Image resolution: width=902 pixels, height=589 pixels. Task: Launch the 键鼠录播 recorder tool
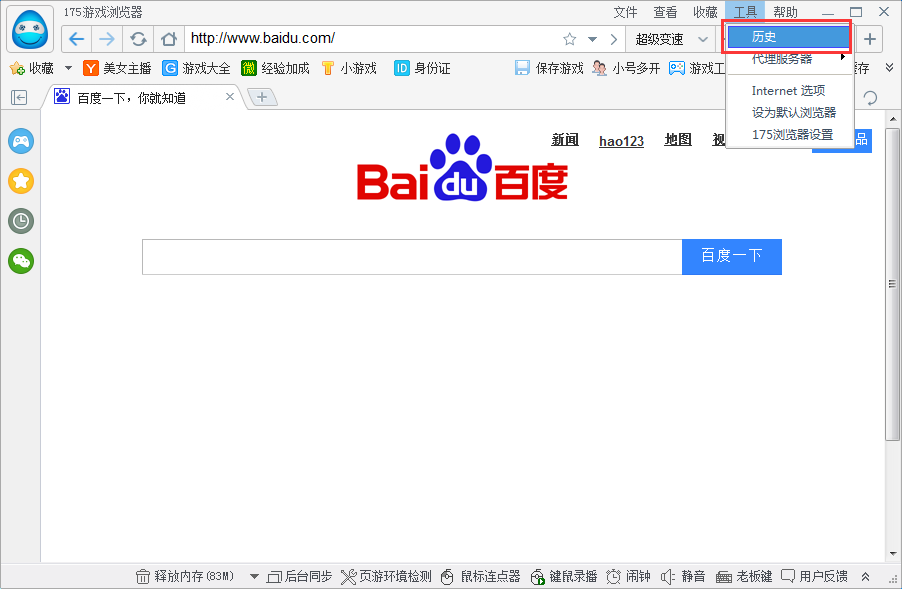pos(563,576)
